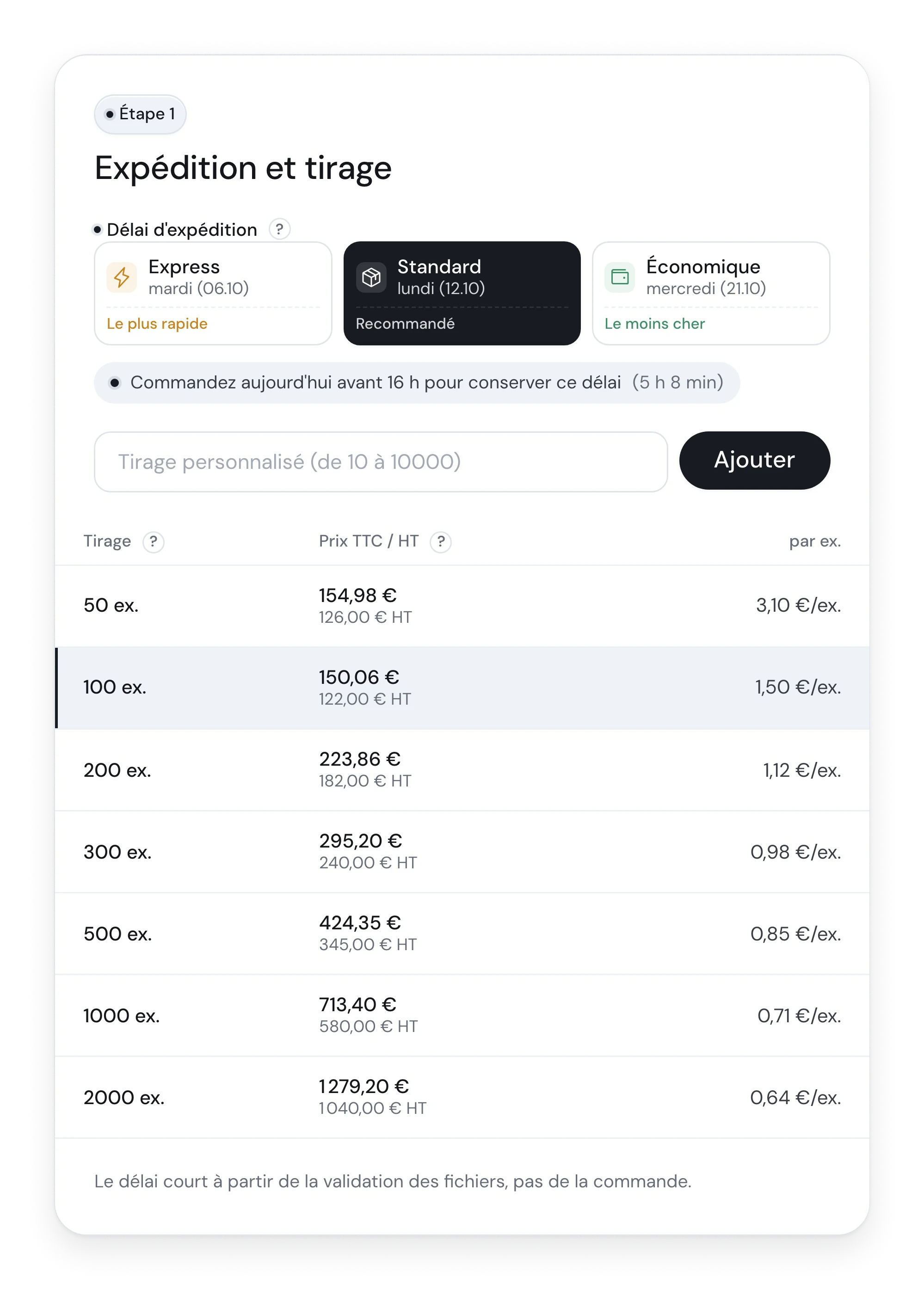Choose the 1000 ex. row

click(462, 1016)
